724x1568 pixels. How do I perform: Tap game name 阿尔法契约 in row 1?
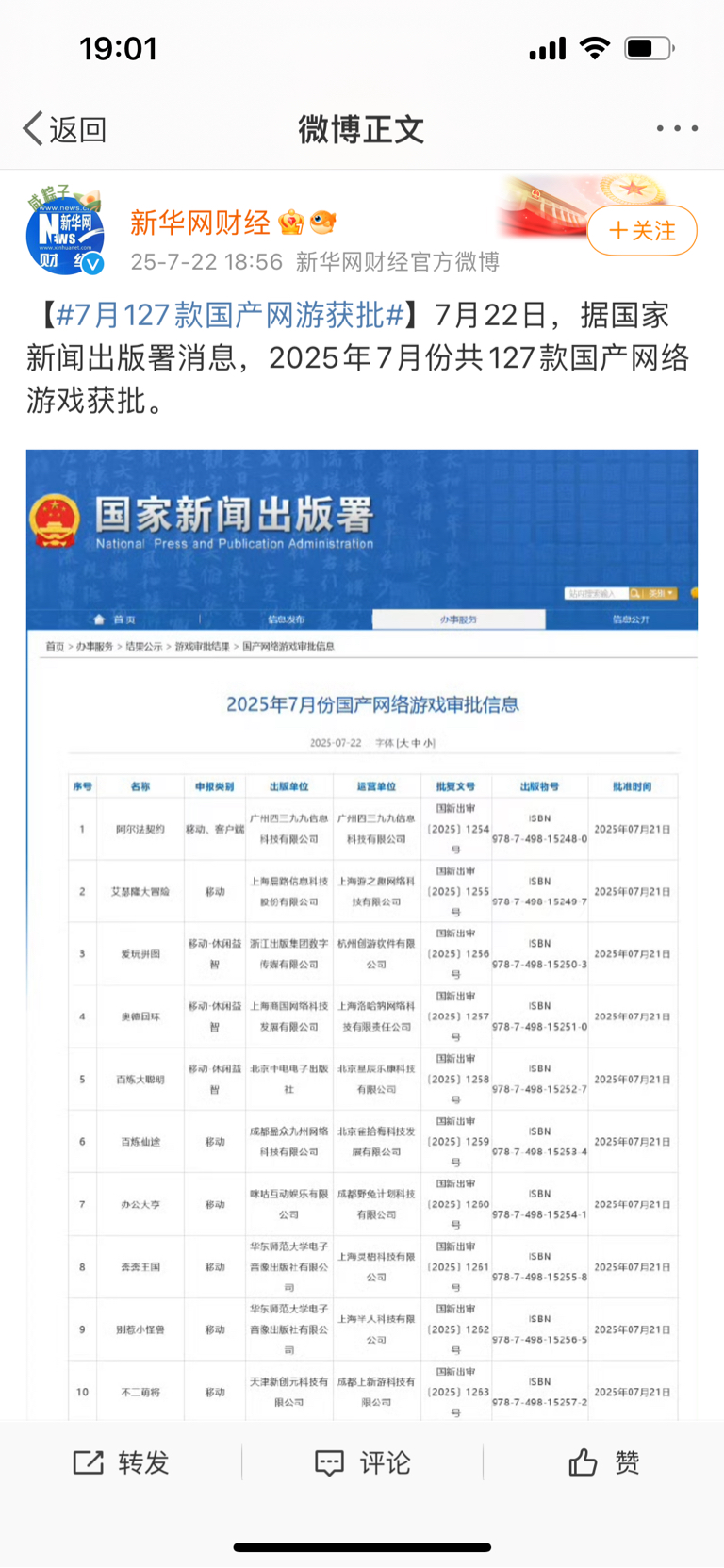click(140, 829)
